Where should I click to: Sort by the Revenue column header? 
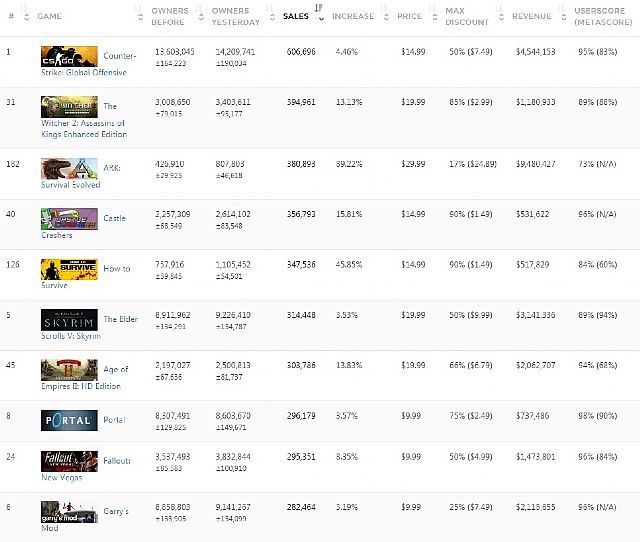pyautogui.click(x=531, y=16)
